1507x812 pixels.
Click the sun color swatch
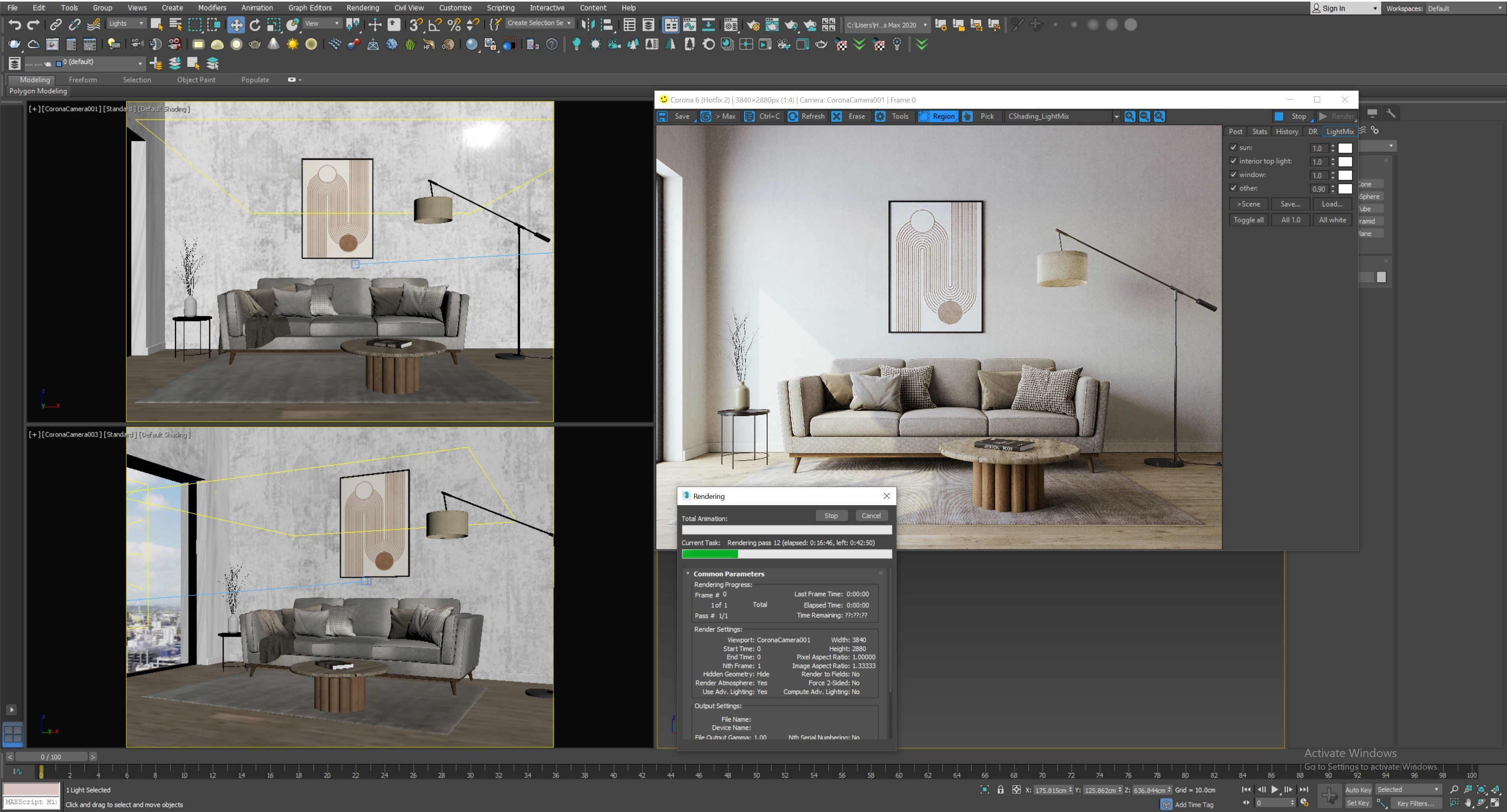click(x=1345, y=148)
